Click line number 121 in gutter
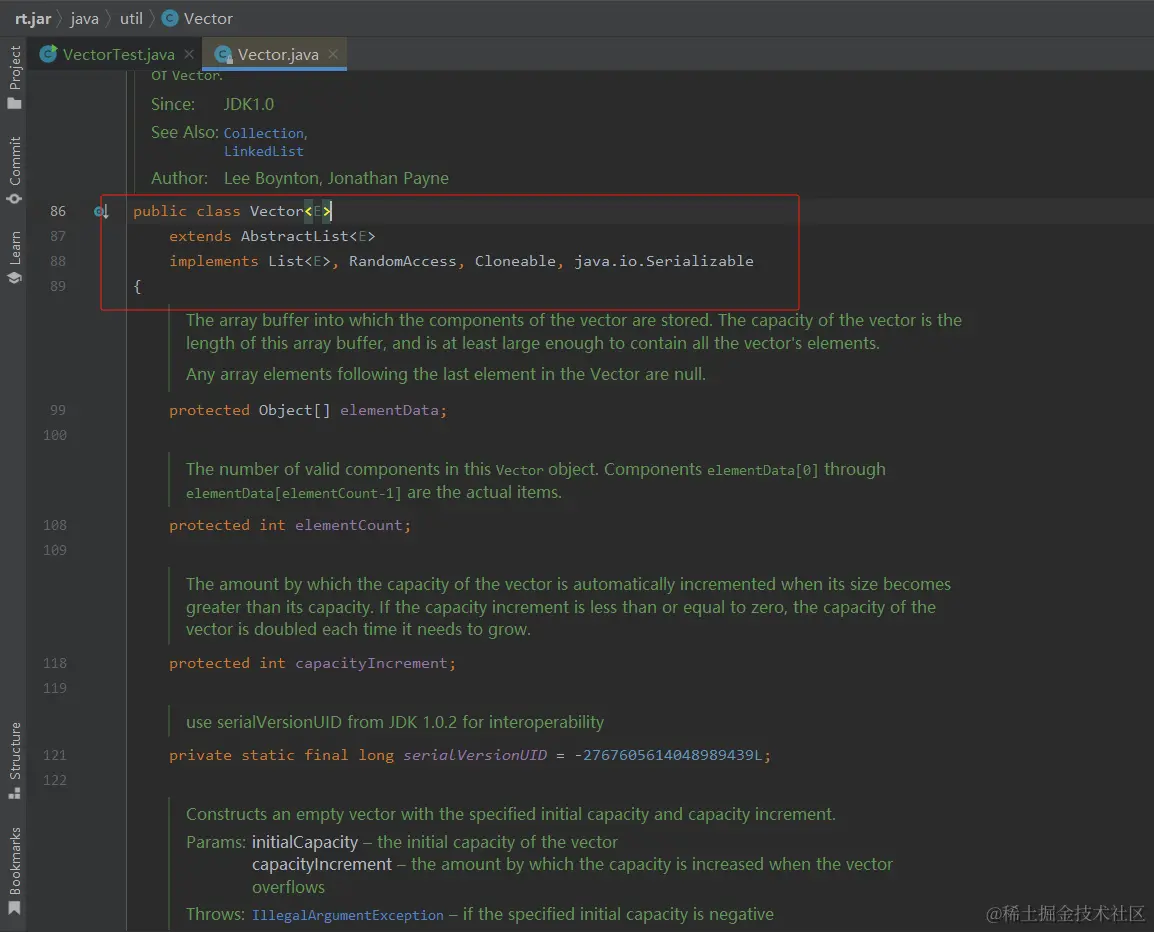 coord(55,755)
